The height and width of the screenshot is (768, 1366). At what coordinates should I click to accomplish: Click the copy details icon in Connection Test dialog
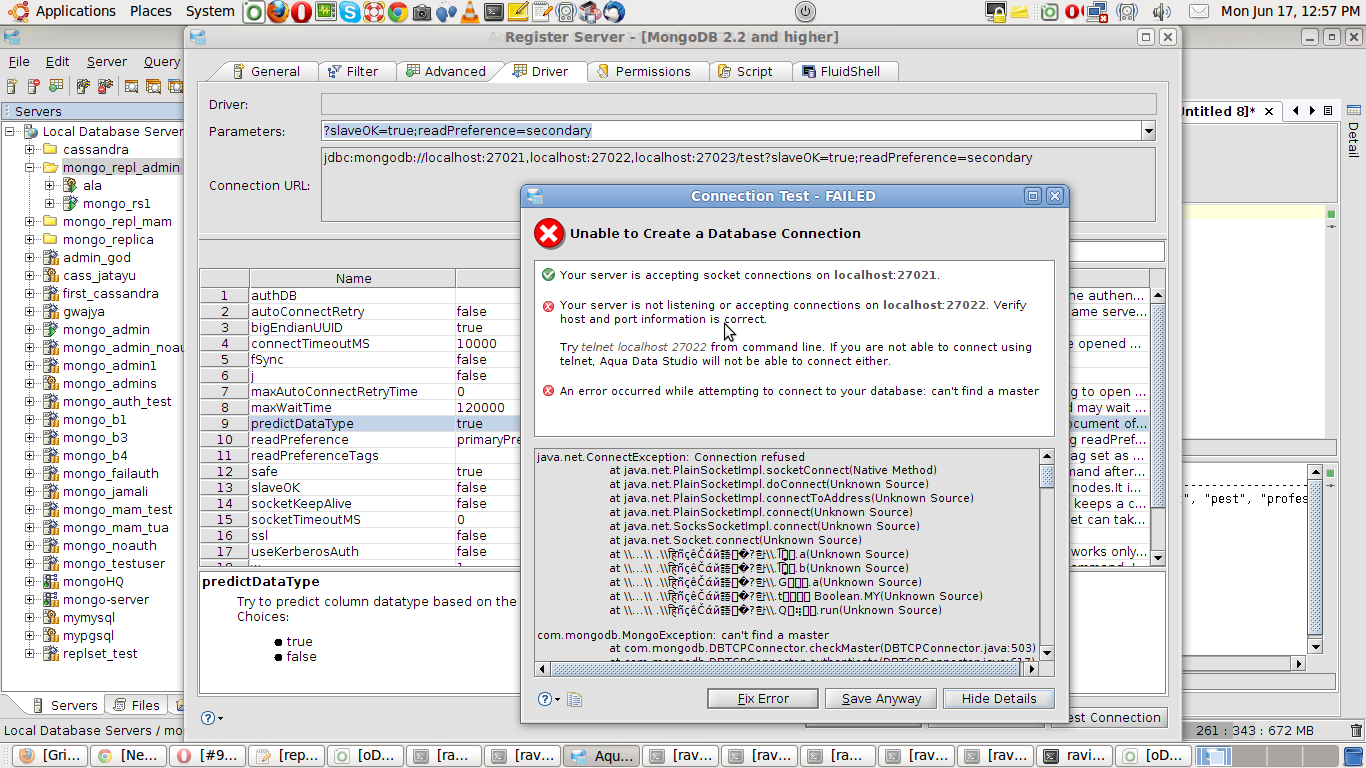tap(574, 699)
